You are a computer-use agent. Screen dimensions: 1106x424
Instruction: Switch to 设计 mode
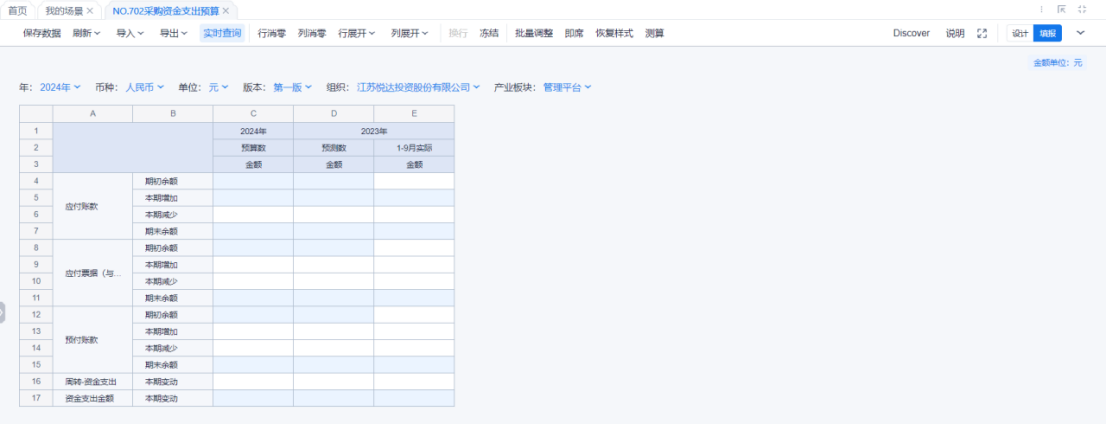point(1019,33)
